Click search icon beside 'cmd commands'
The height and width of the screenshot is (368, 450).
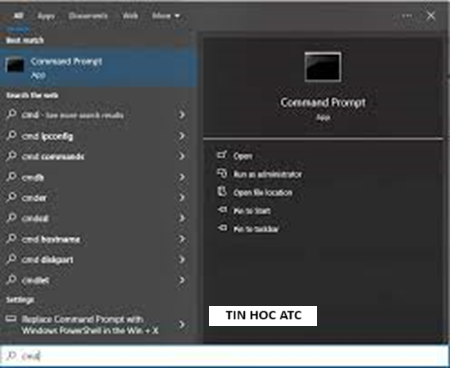11,156
